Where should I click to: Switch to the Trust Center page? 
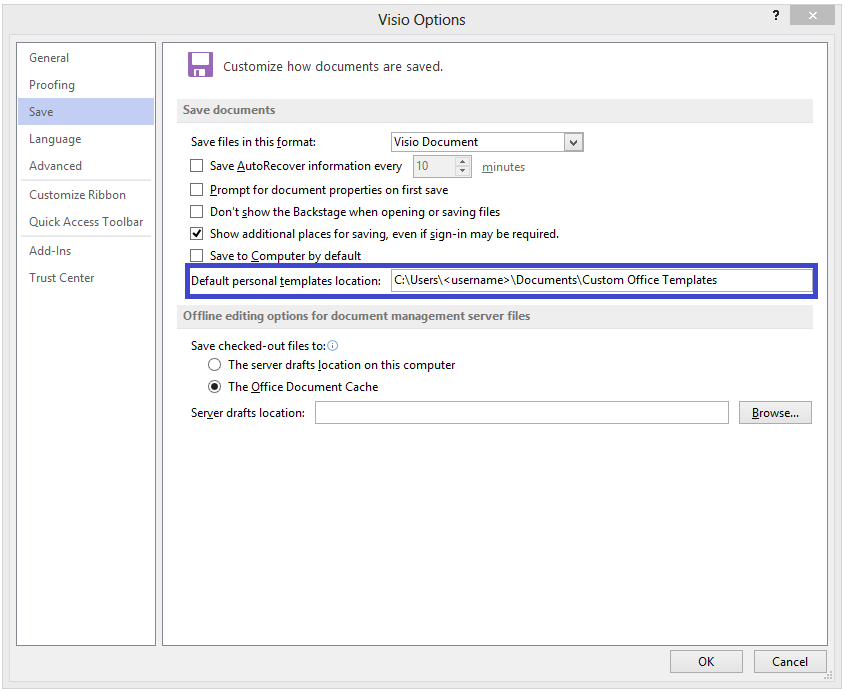(x=61, y=277)
